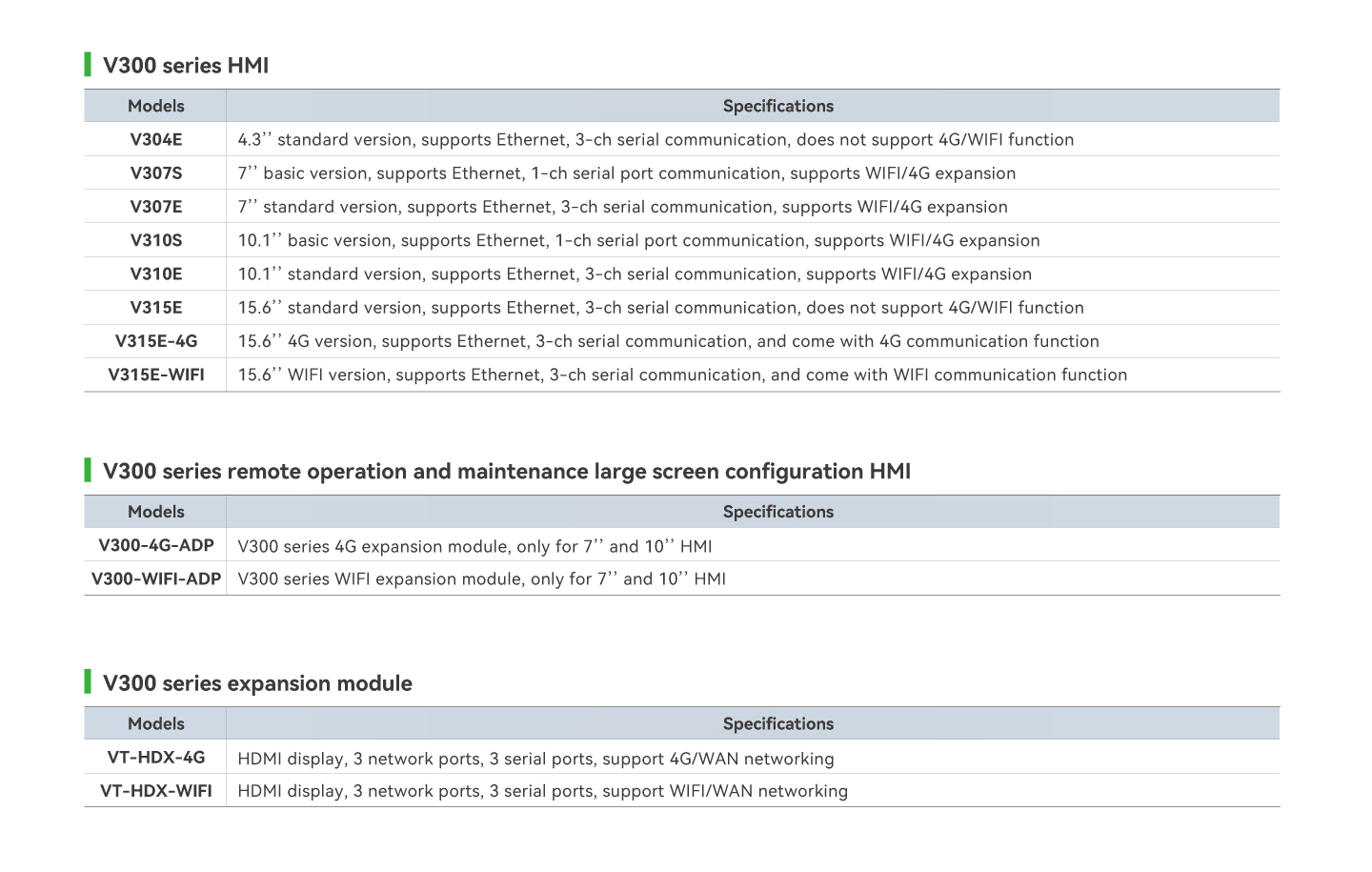Select the V310E model cell
Viewport: 1372px width, 872px height.
coord(155,274)
